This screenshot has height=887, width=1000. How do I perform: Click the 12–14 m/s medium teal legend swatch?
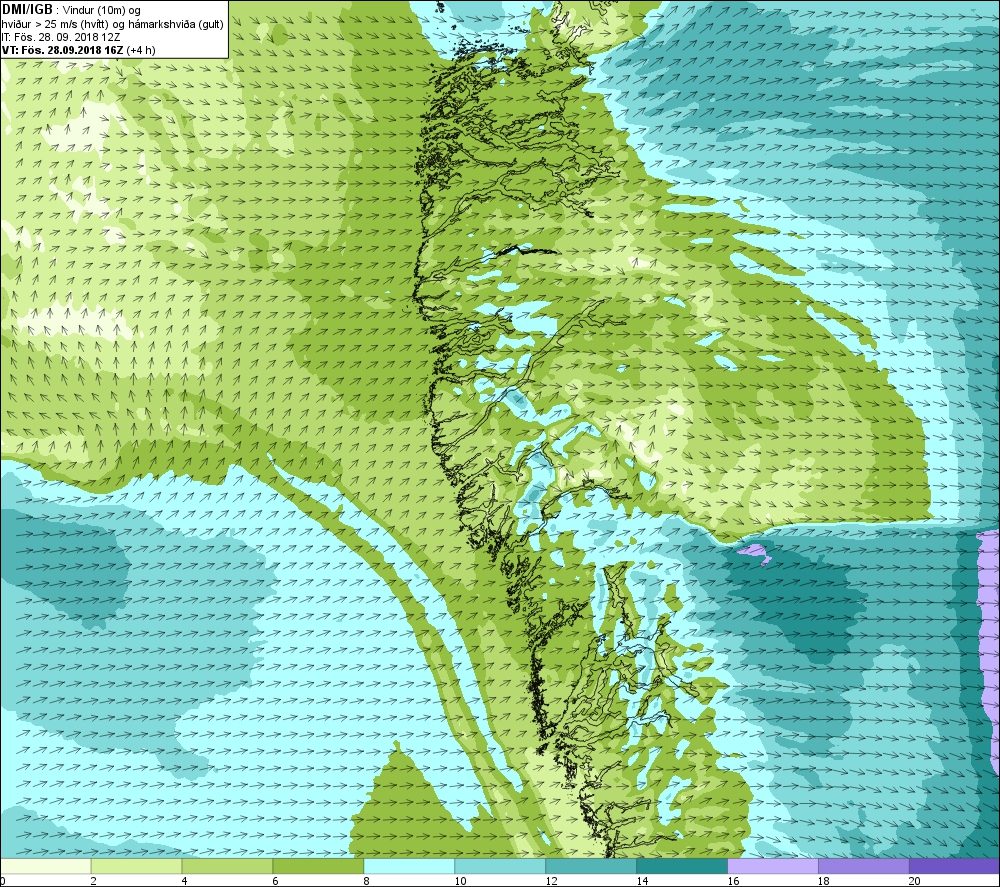coord(591,866)
